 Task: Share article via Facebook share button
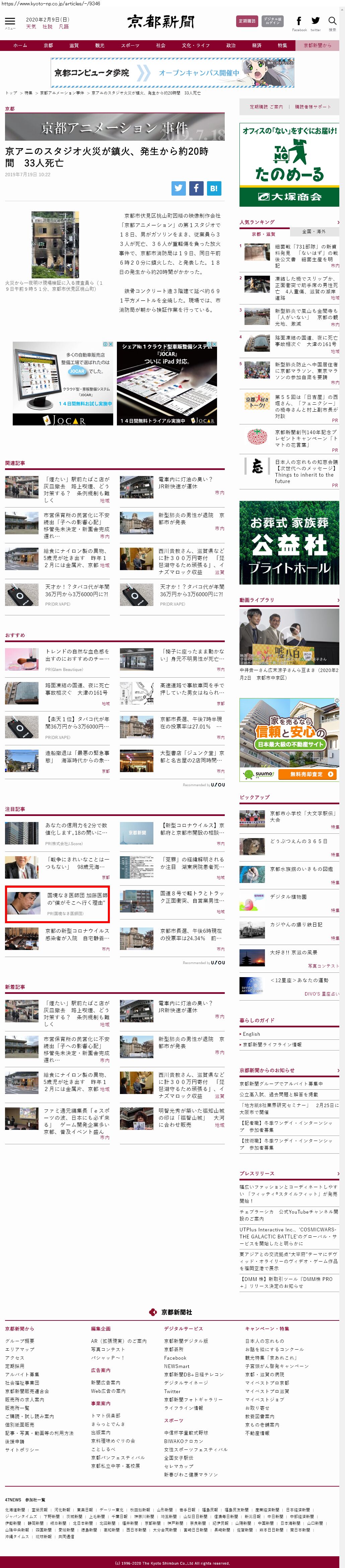point(196,188)
